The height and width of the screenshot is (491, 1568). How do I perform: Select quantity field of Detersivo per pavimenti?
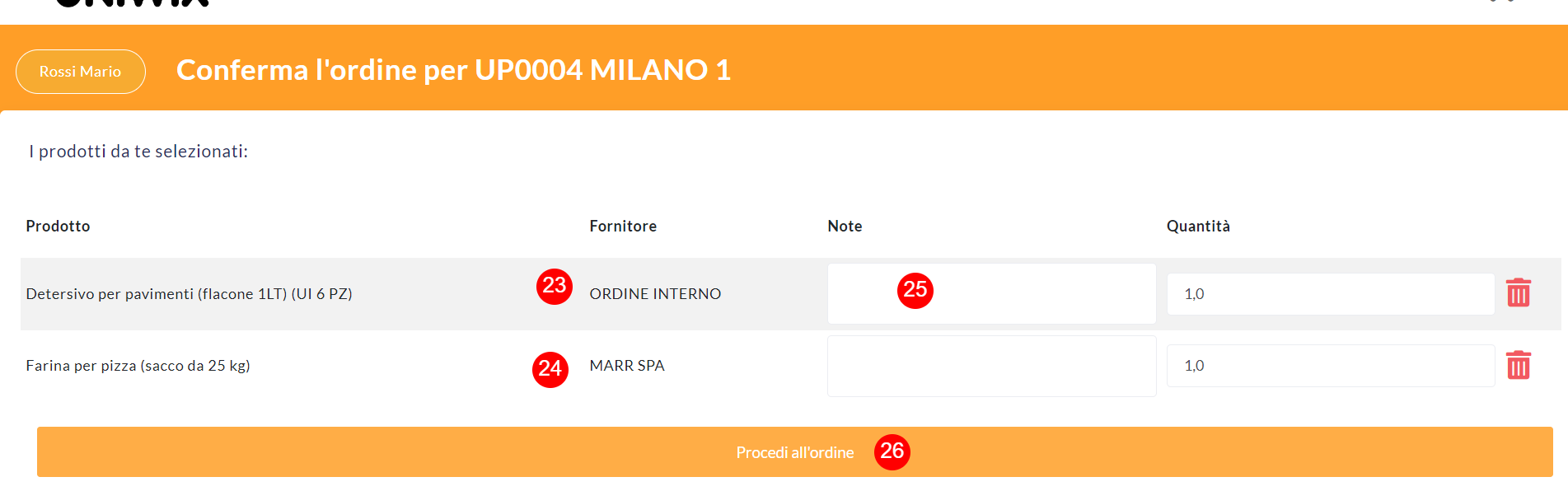(x=1331, y=294)
